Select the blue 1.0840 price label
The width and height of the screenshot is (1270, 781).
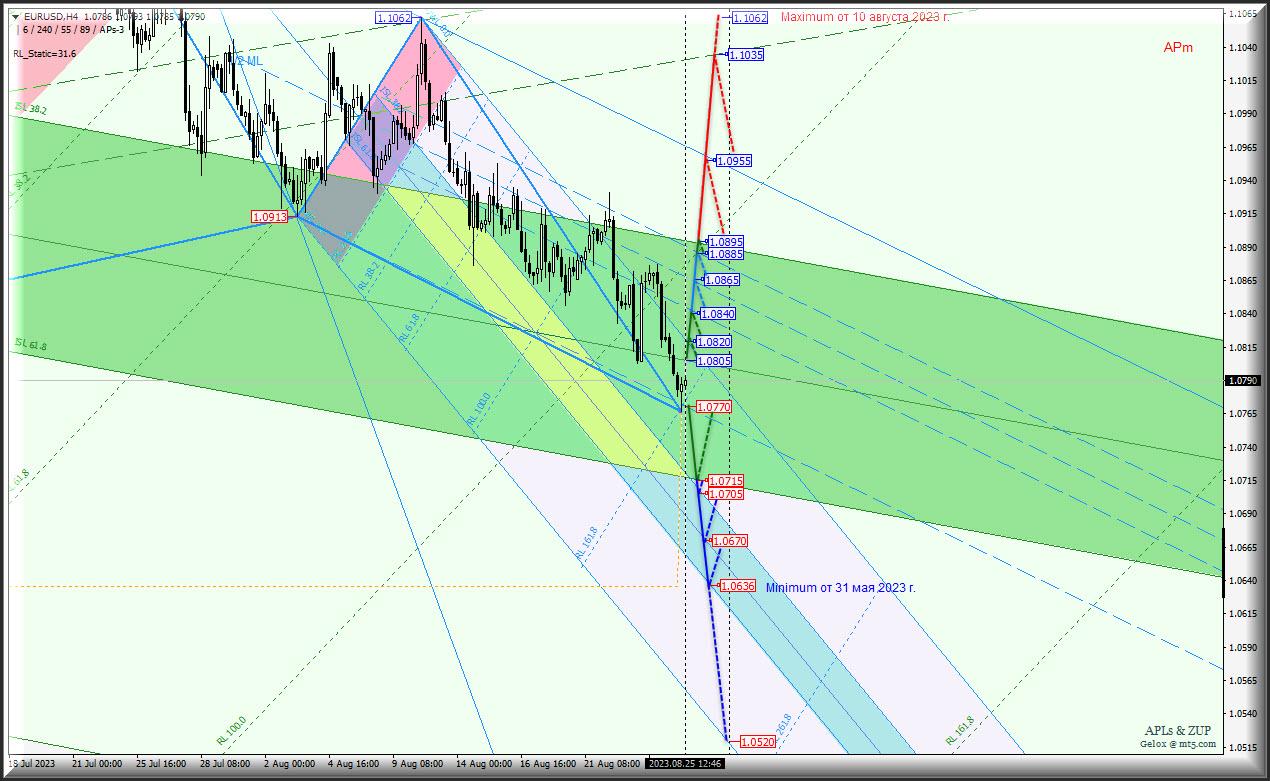pyautogui.click(x=717, y=314)
